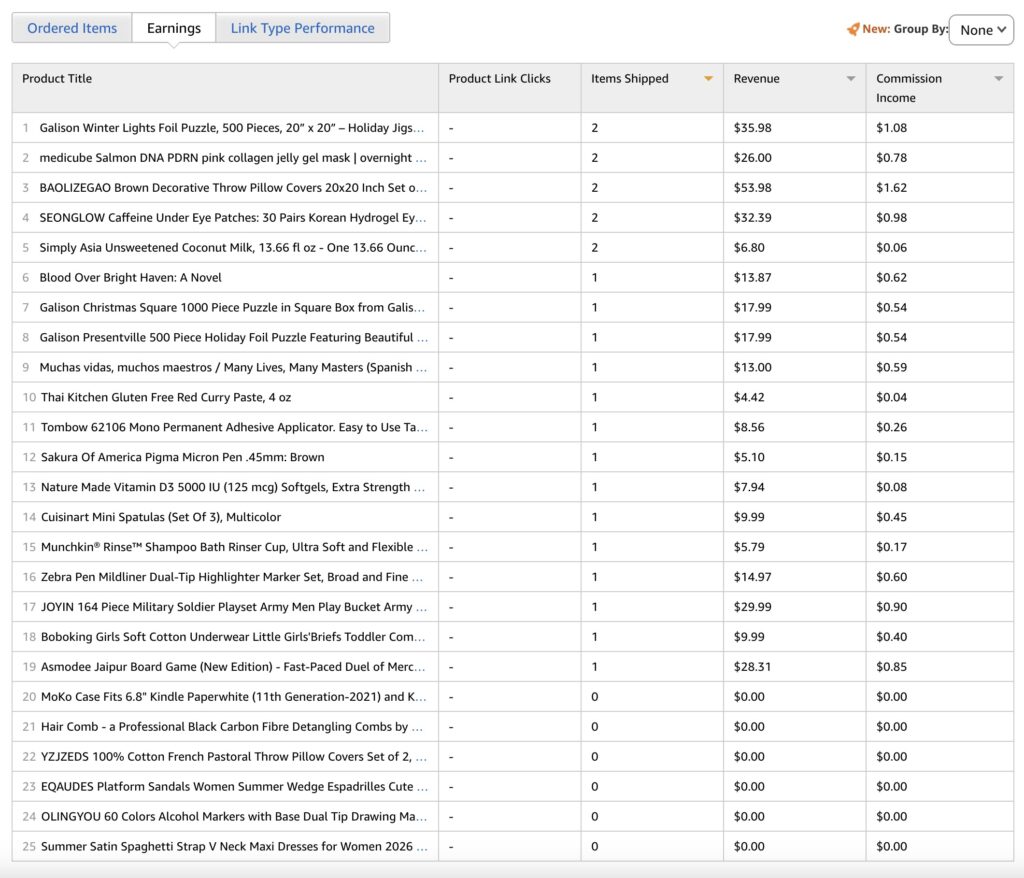1024x878 pixels.
Task: Open the medicube Salmon DNA PDRN mask link
Action: click(232, 158)
